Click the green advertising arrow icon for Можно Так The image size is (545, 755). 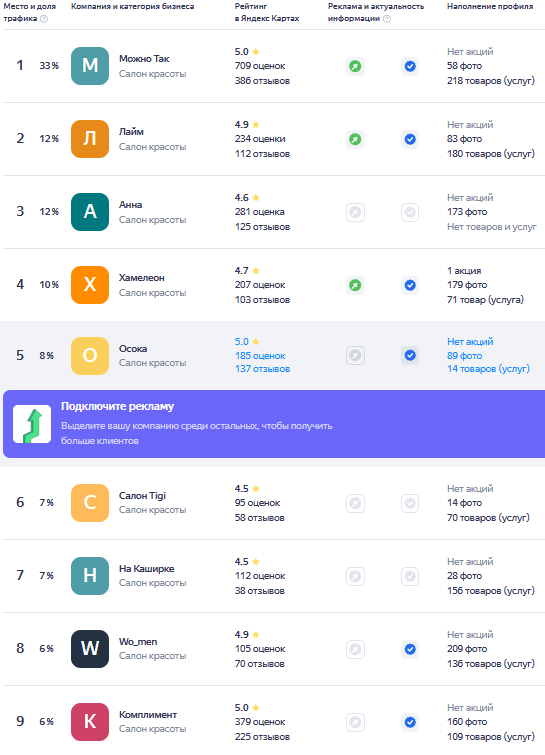[355, 66]
